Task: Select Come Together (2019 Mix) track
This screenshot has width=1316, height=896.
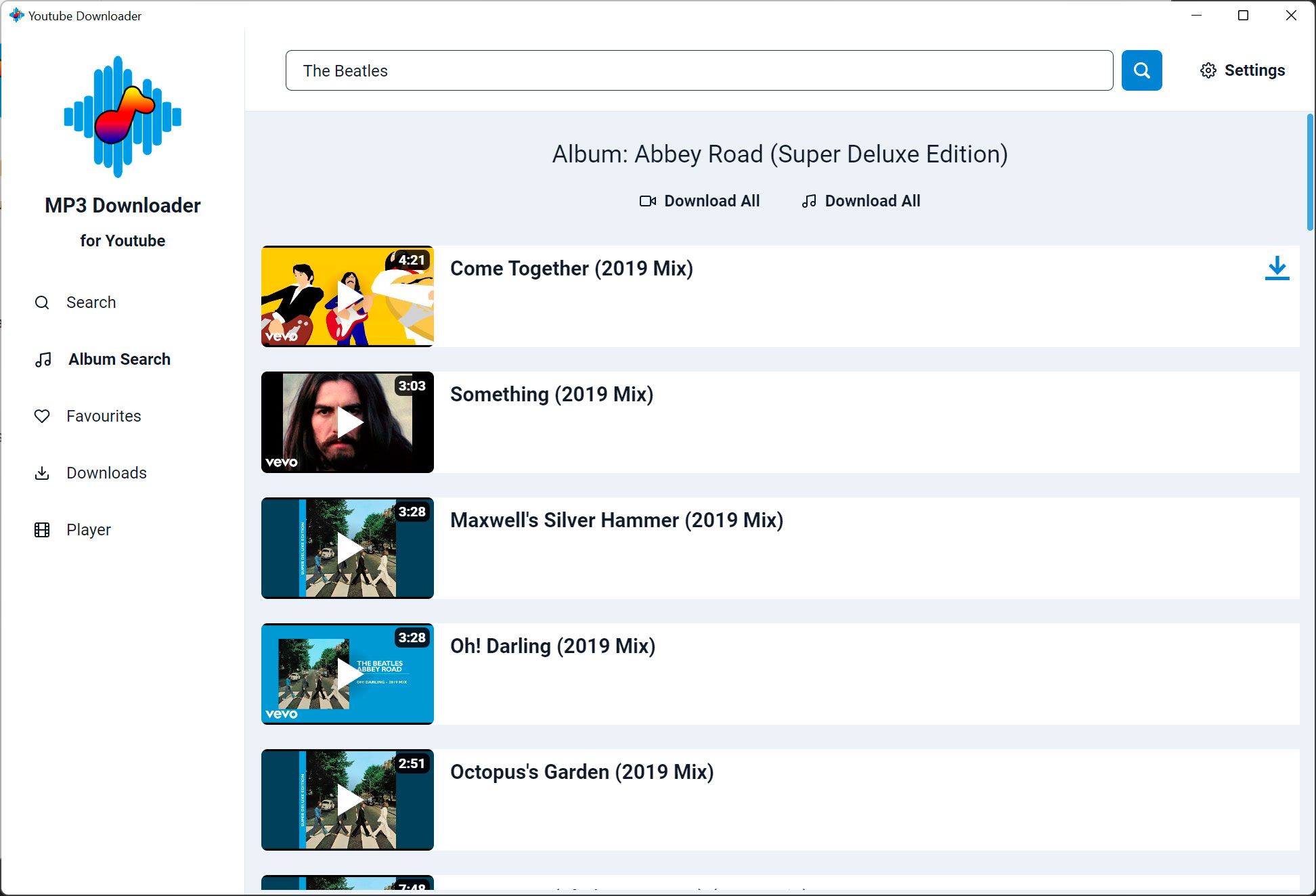Action: (x=572, y=268)
